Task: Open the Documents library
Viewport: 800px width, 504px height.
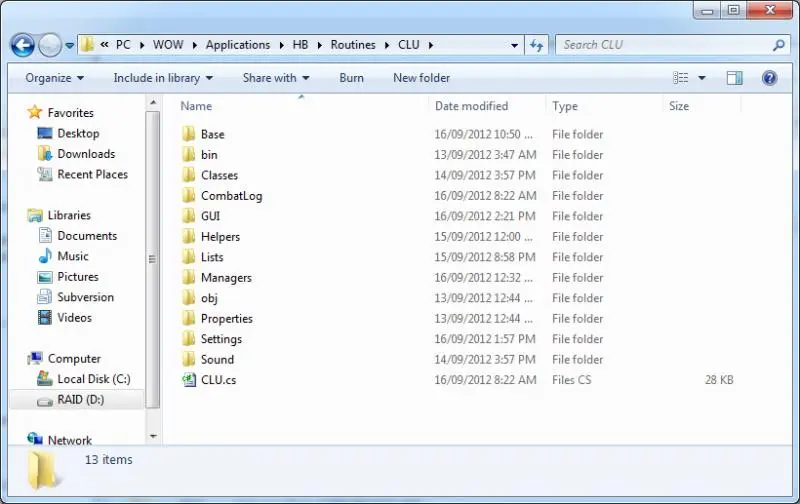Action: click(87, 236)
